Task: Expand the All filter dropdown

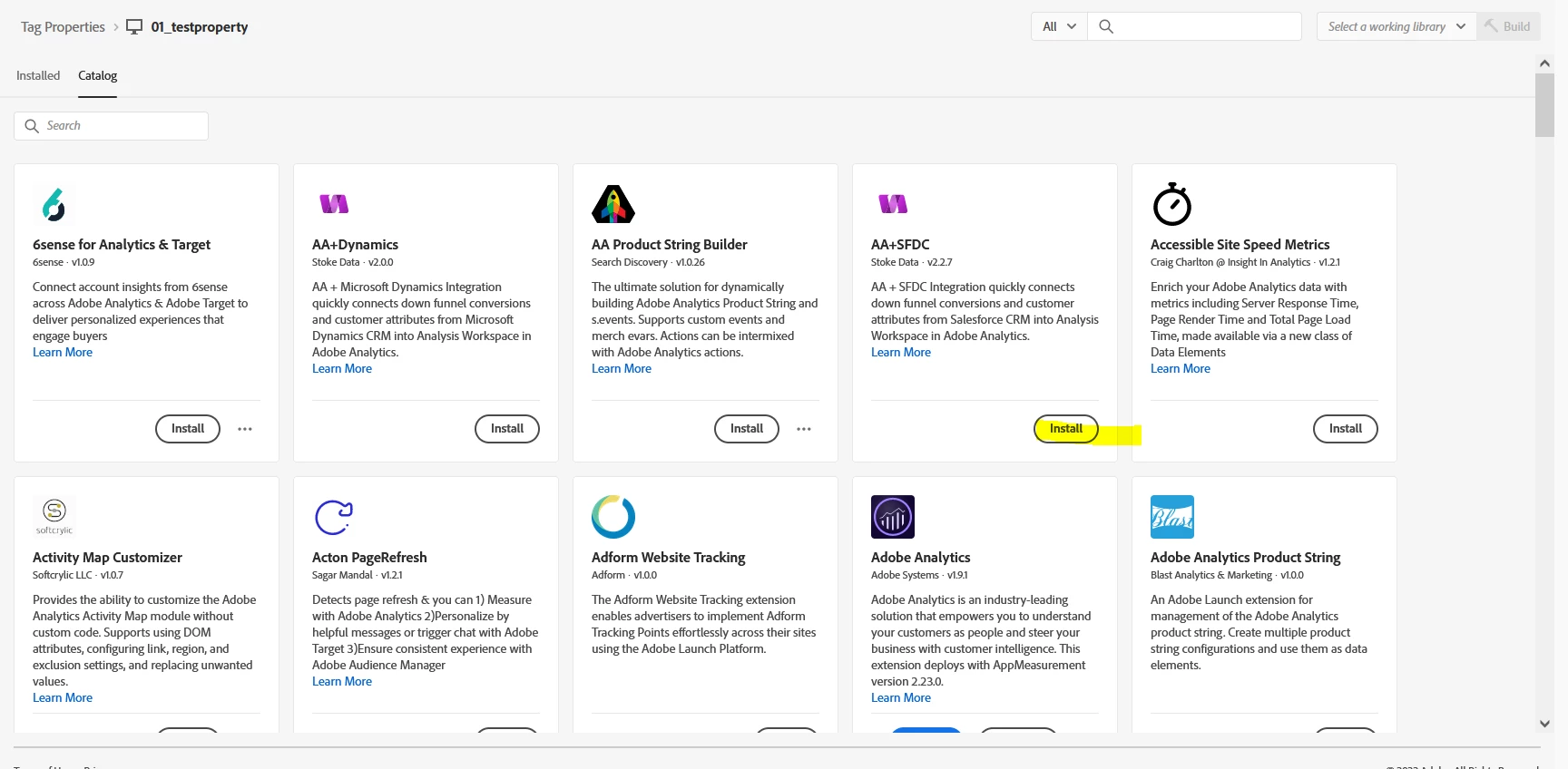Action: pyautogui.click(x=1059, y=26)
